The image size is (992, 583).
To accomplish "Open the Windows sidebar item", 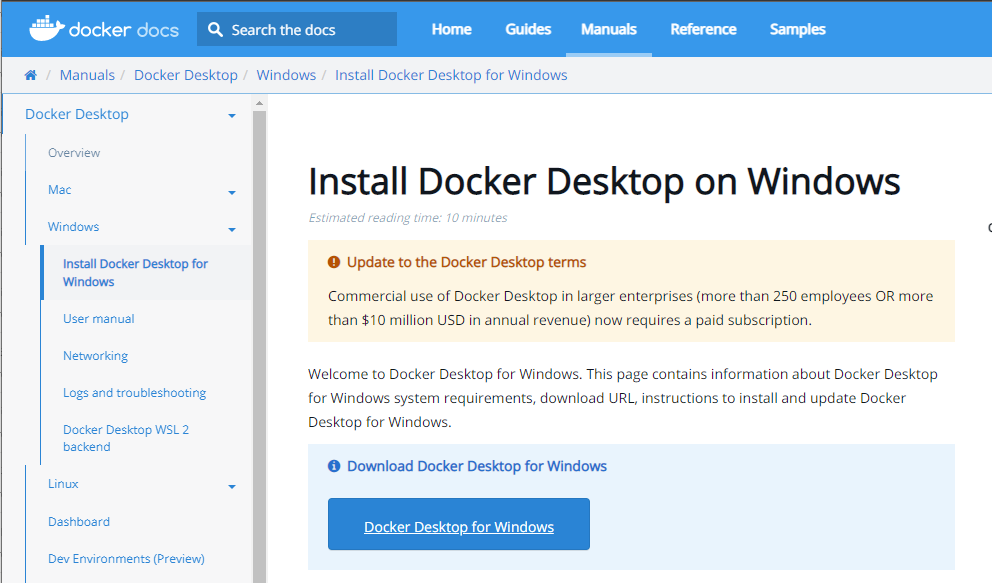I will click(x=73, y=226).
